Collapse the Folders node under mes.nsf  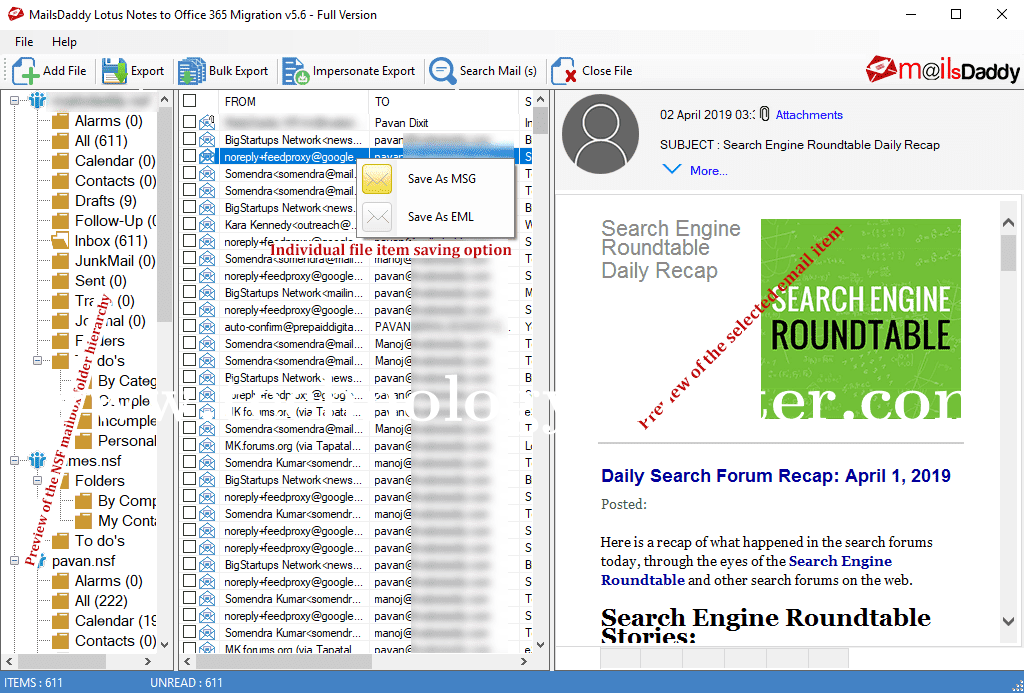(37, 481)
